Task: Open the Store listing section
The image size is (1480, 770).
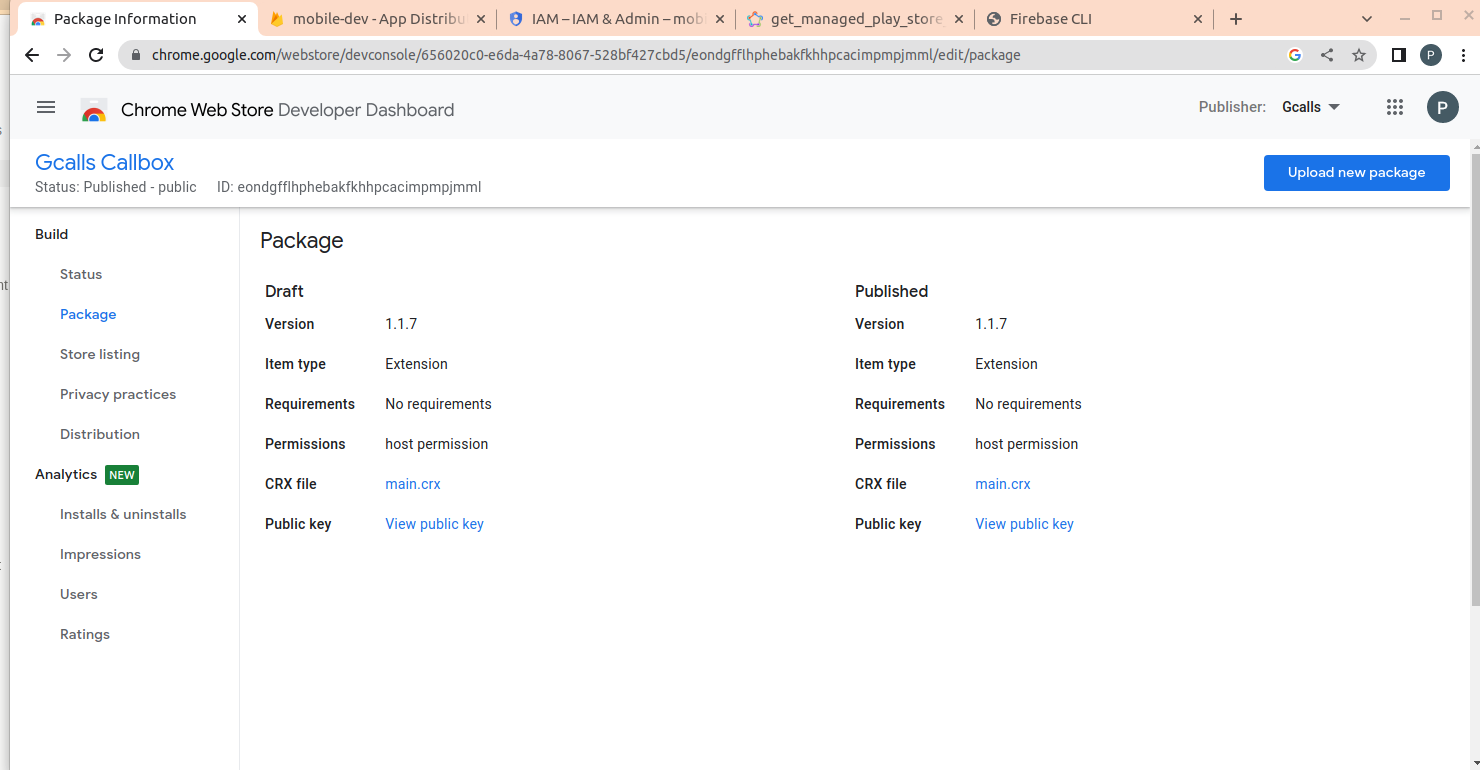Action: (x=100, y=354)
